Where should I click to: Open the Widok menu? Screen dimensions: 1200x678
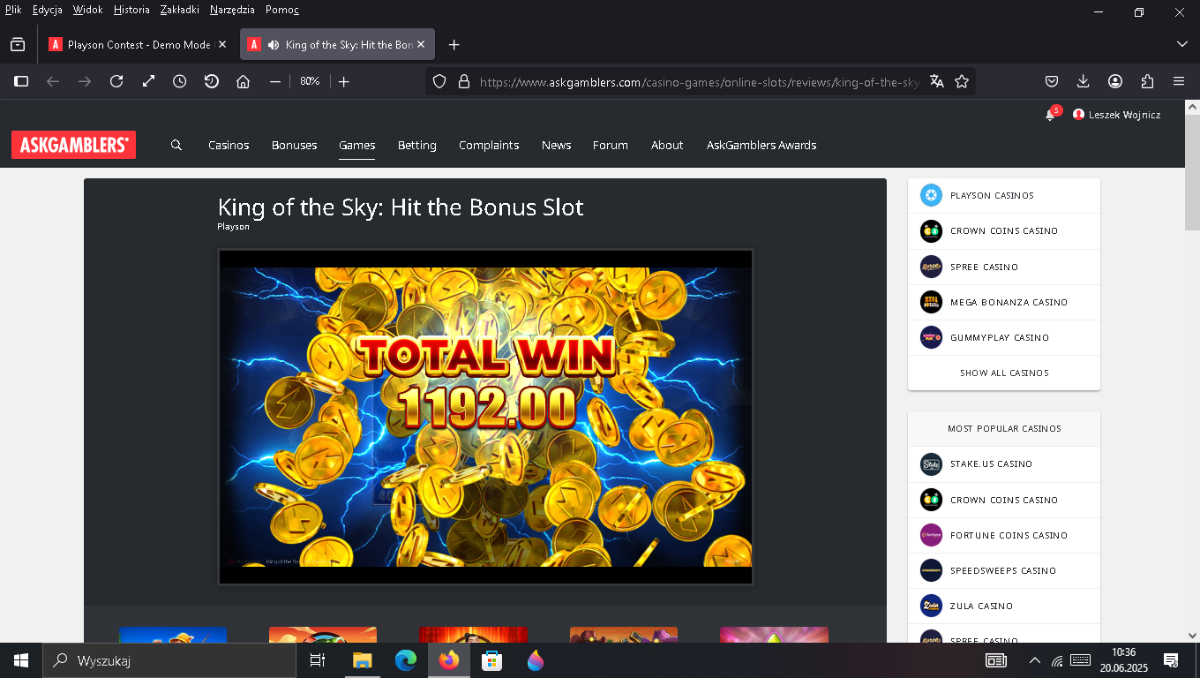point(88,10)
